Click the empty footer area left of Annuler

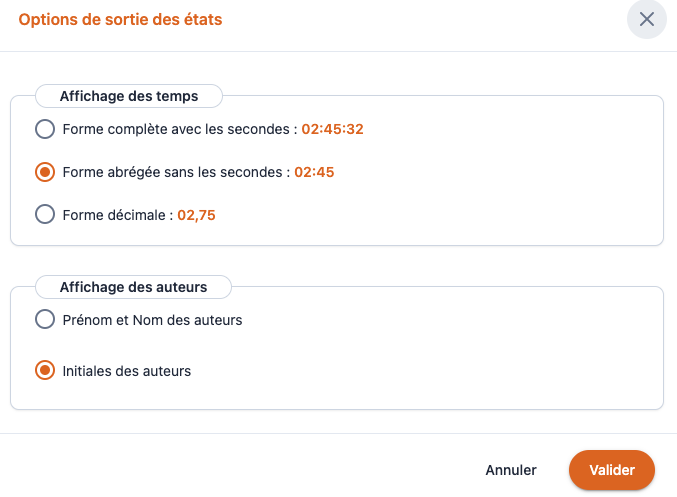[x=240, y=469]
